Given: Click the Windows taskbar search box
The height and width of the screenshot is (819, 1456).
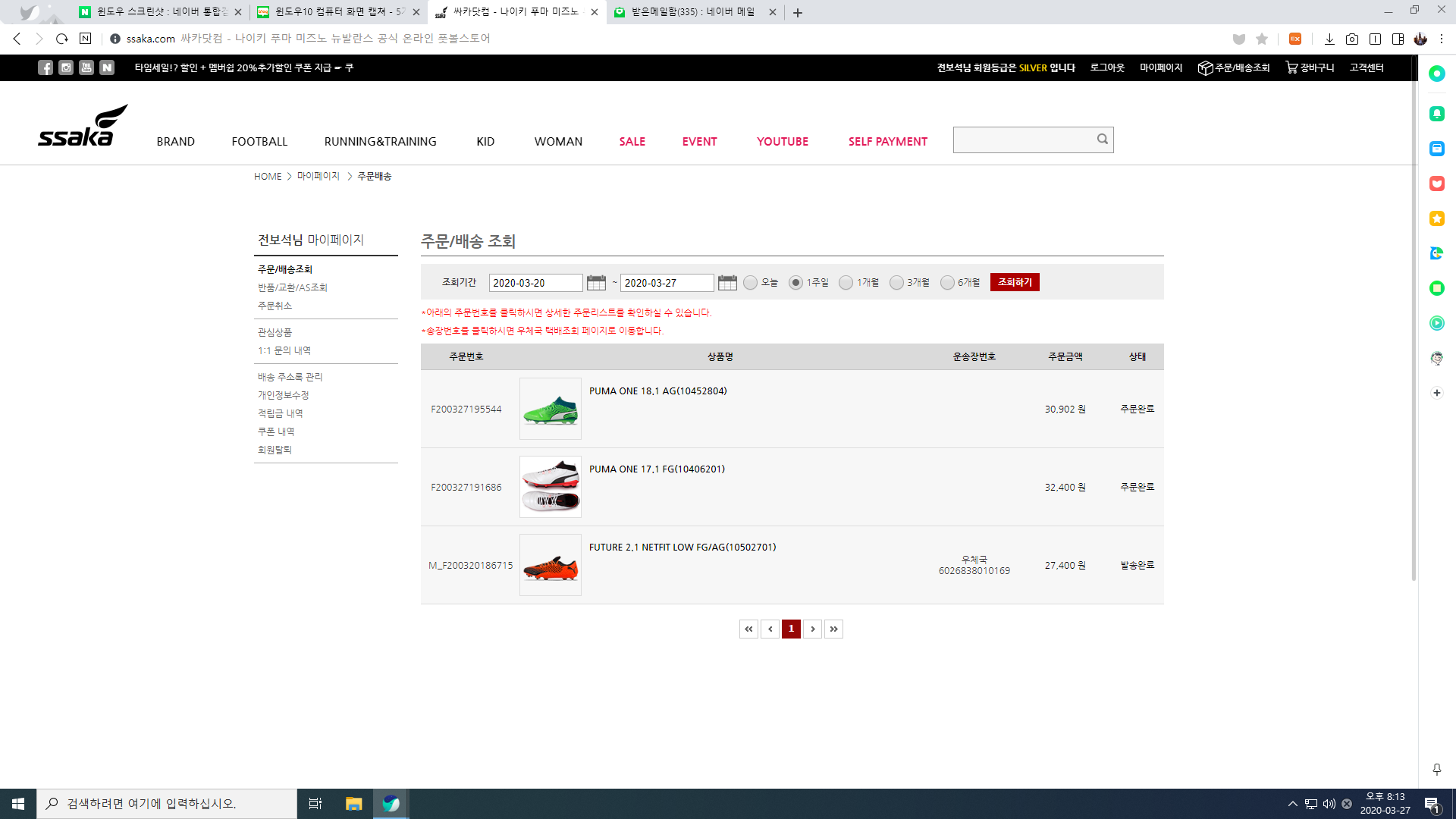Looking at the screenshot, I should tap(167, 804).
